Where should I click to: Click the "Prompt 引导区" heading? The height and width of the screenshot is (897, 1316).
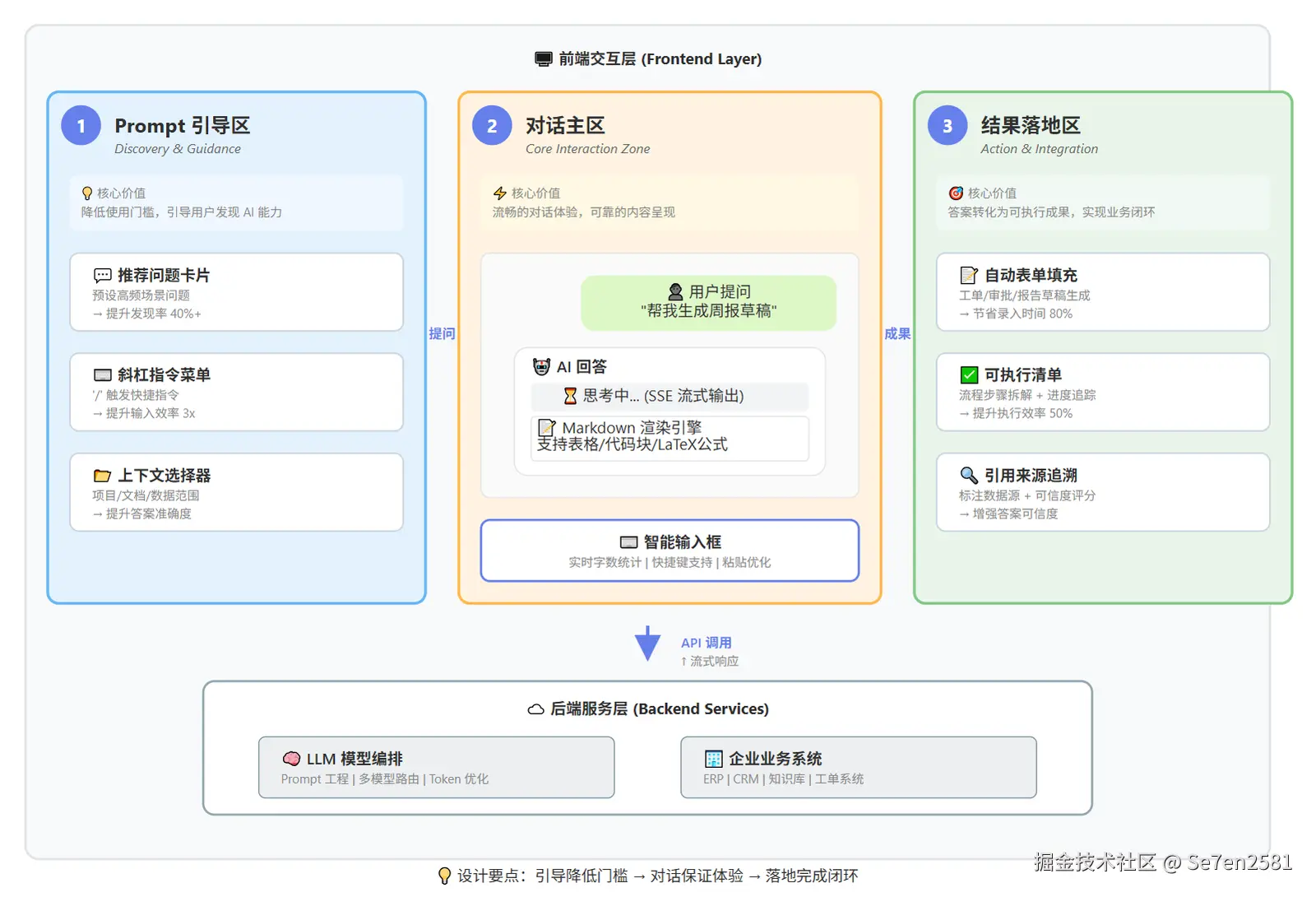(183, 126)
